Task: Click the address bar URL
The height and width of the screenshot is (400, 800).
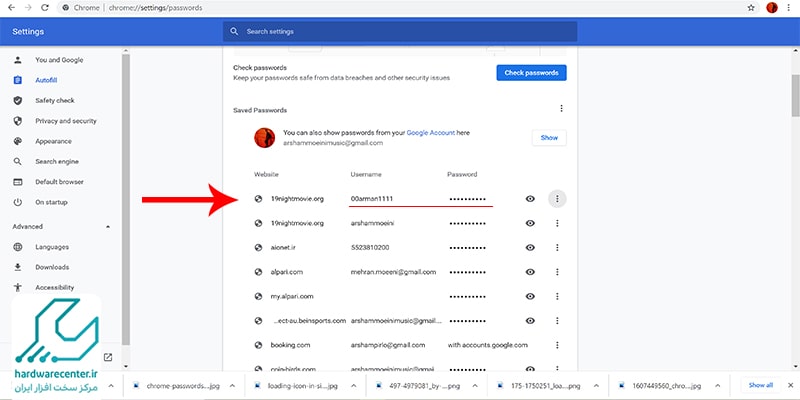Action: (155, 8)
